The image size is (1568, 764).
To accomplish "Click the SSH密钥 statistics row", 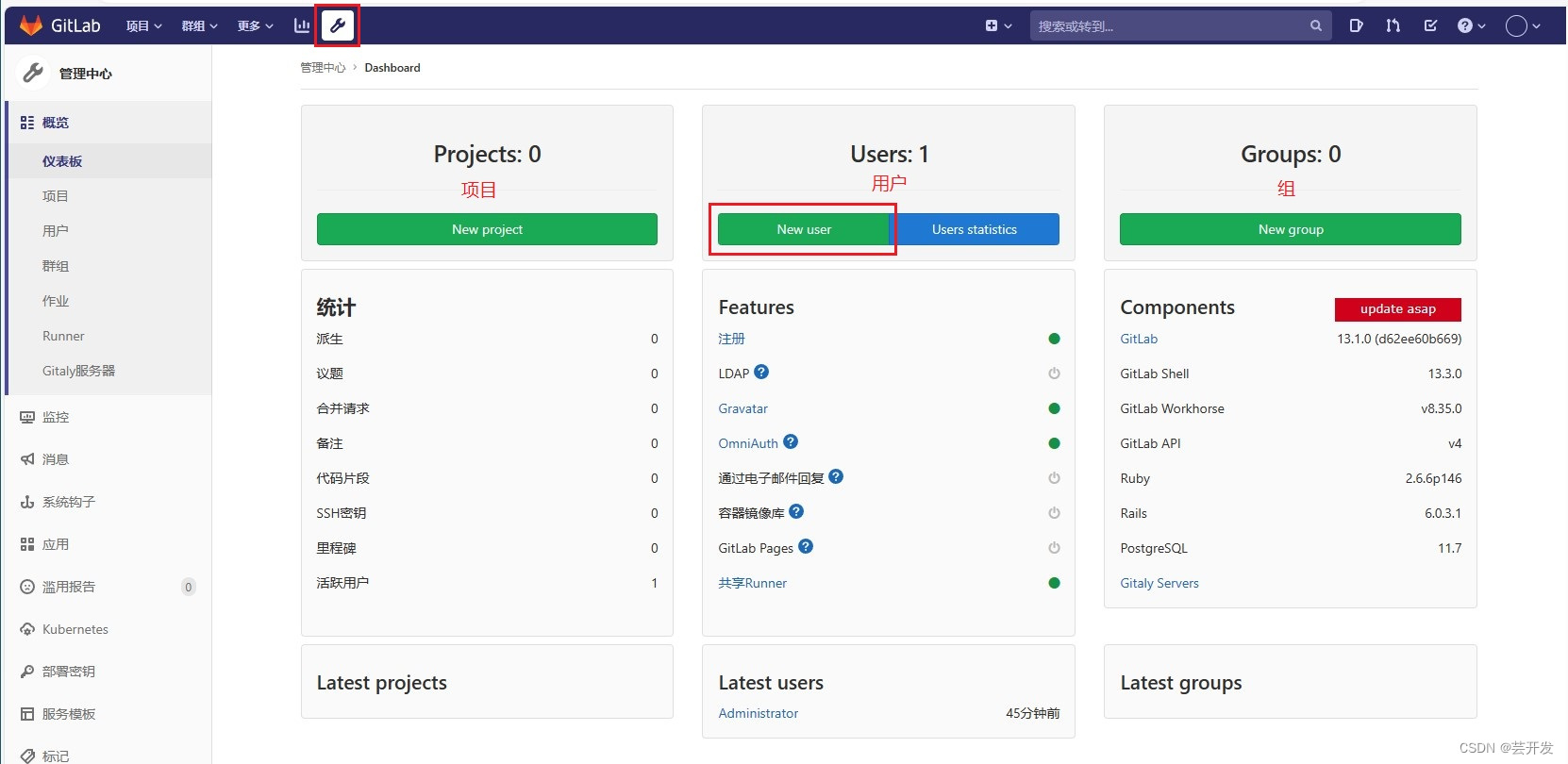I will [487, 513].
